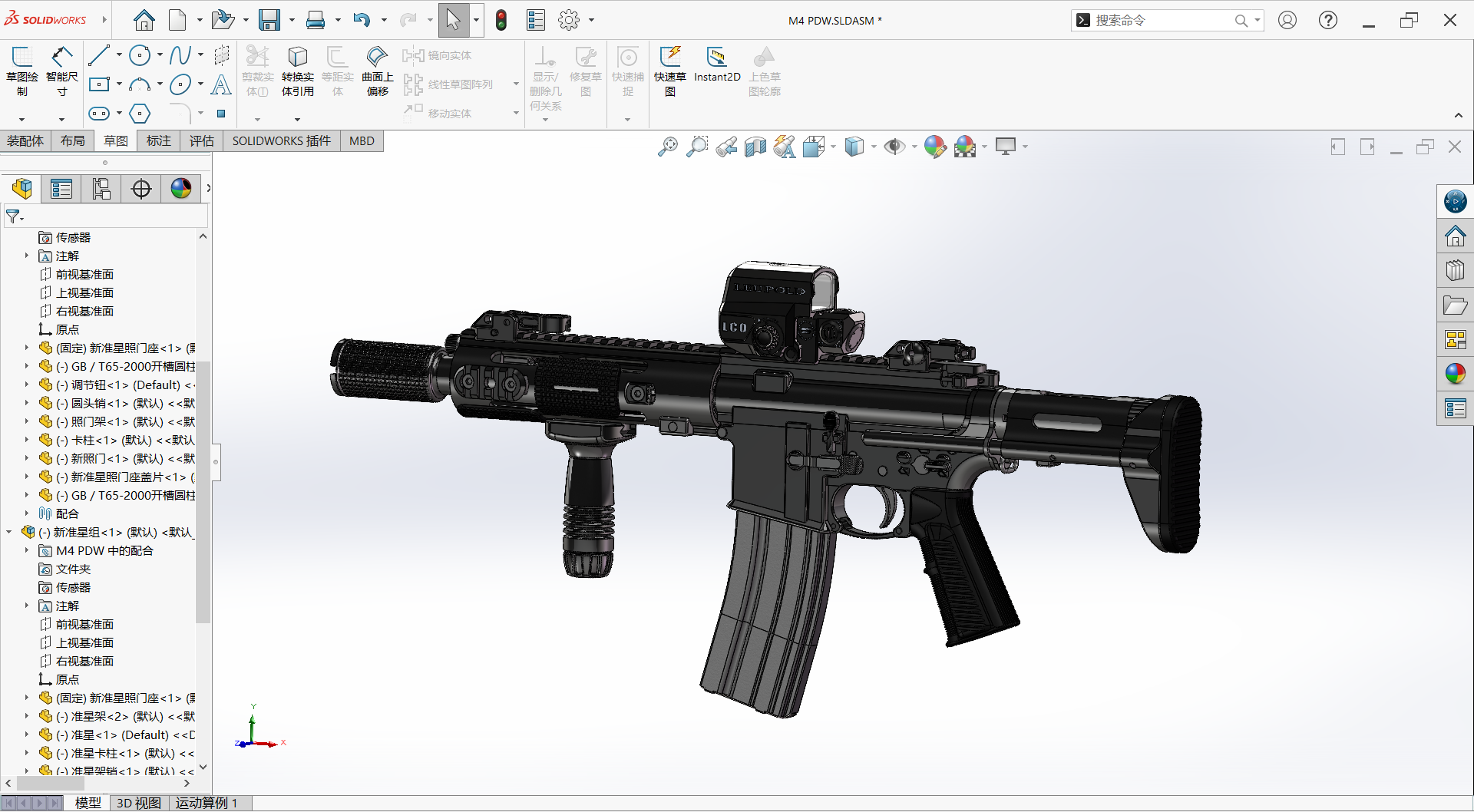
Task: Open SOLIDWORKS Resources home task pane
Action: 1455,236
